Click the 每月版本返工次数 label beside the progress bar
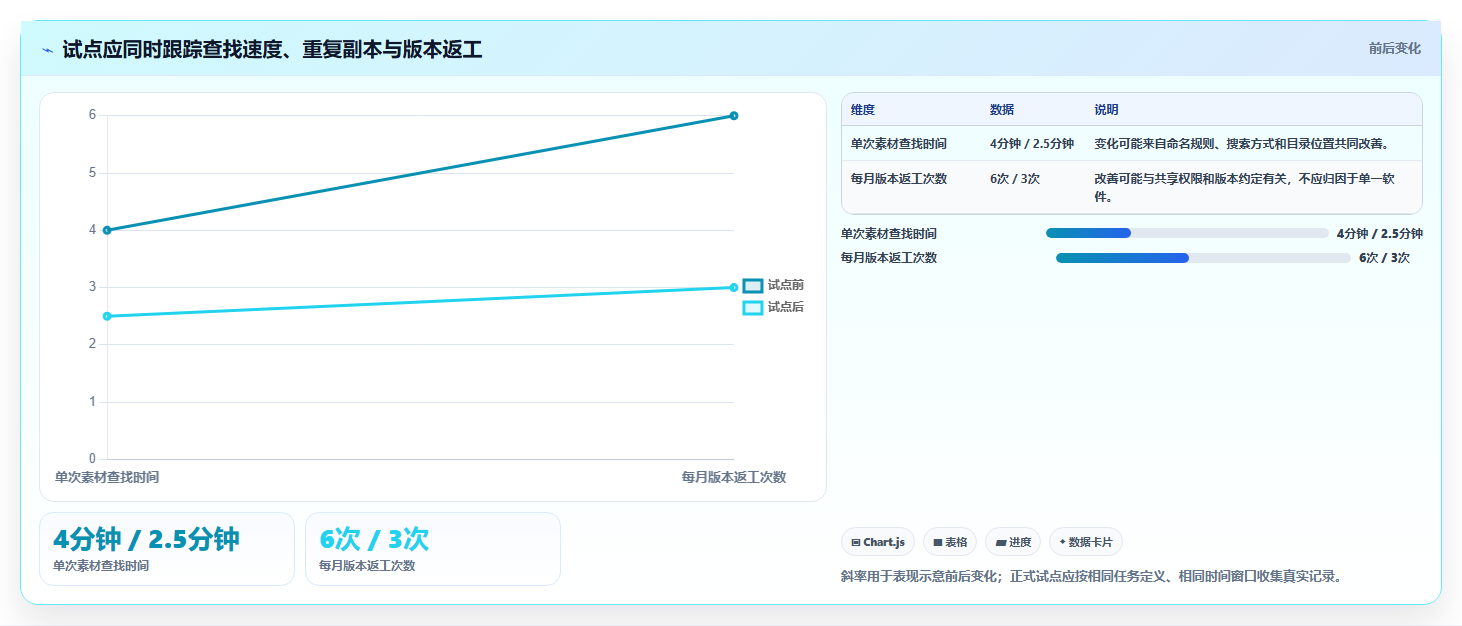Image resolution: width=1462 pixels, height=626 pixels. click(889, 258)
